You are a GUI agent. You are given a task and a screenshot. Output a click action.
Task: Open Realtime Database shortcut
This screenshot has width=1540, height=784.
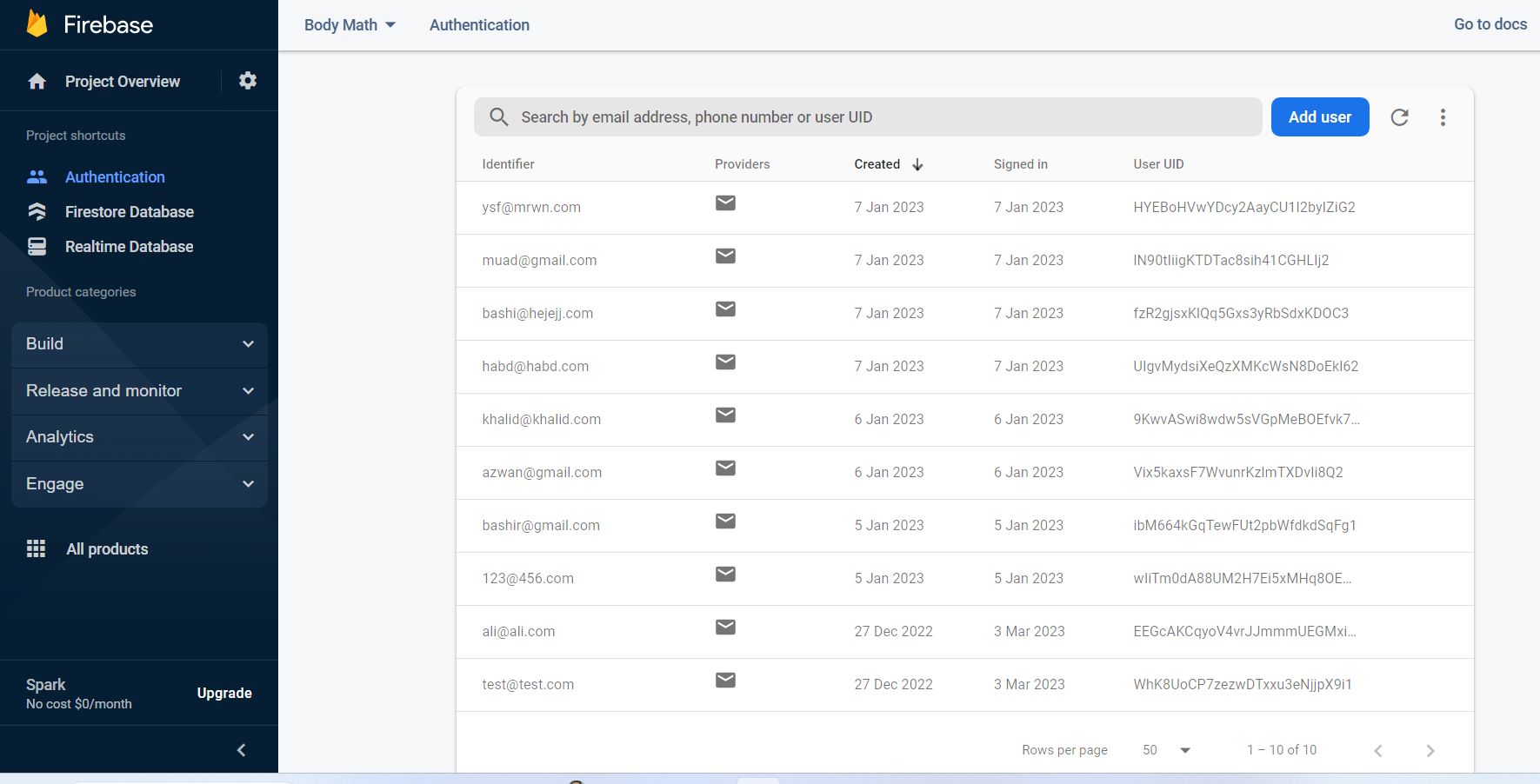pyautogui.click(x=129, y=246)
